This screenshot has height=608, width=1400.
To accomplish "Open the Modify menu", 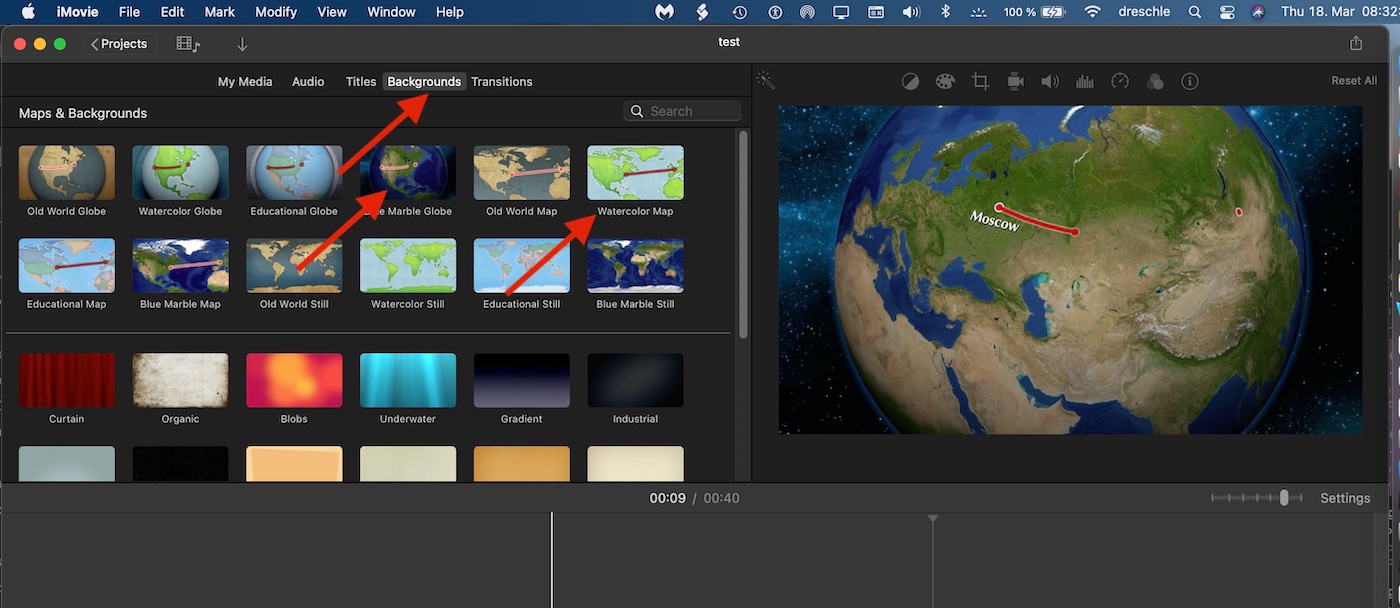I will (x=275, y=12).
